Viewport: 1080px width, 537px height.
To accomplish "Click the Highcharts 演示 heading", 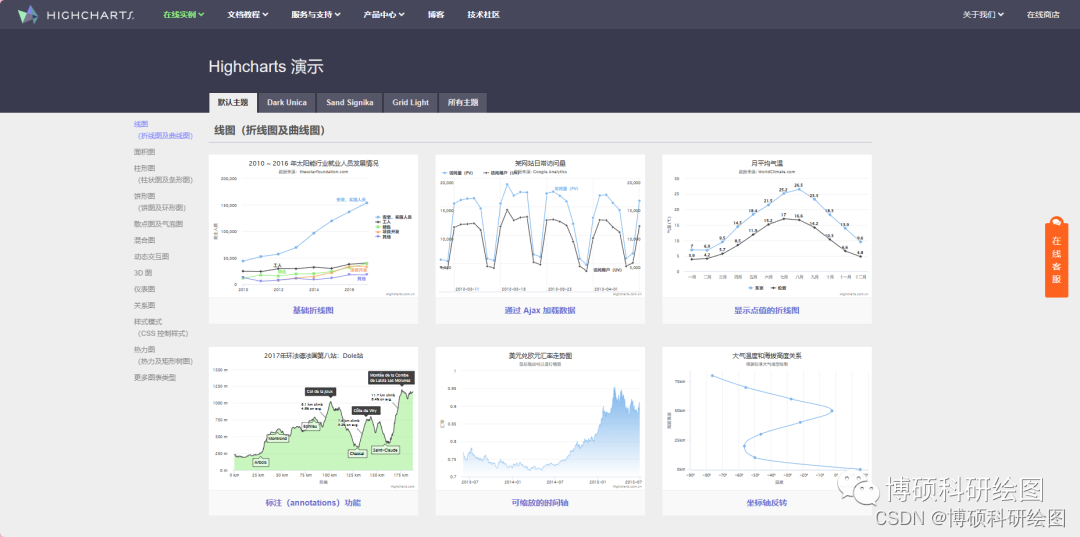I will [266, 67].
